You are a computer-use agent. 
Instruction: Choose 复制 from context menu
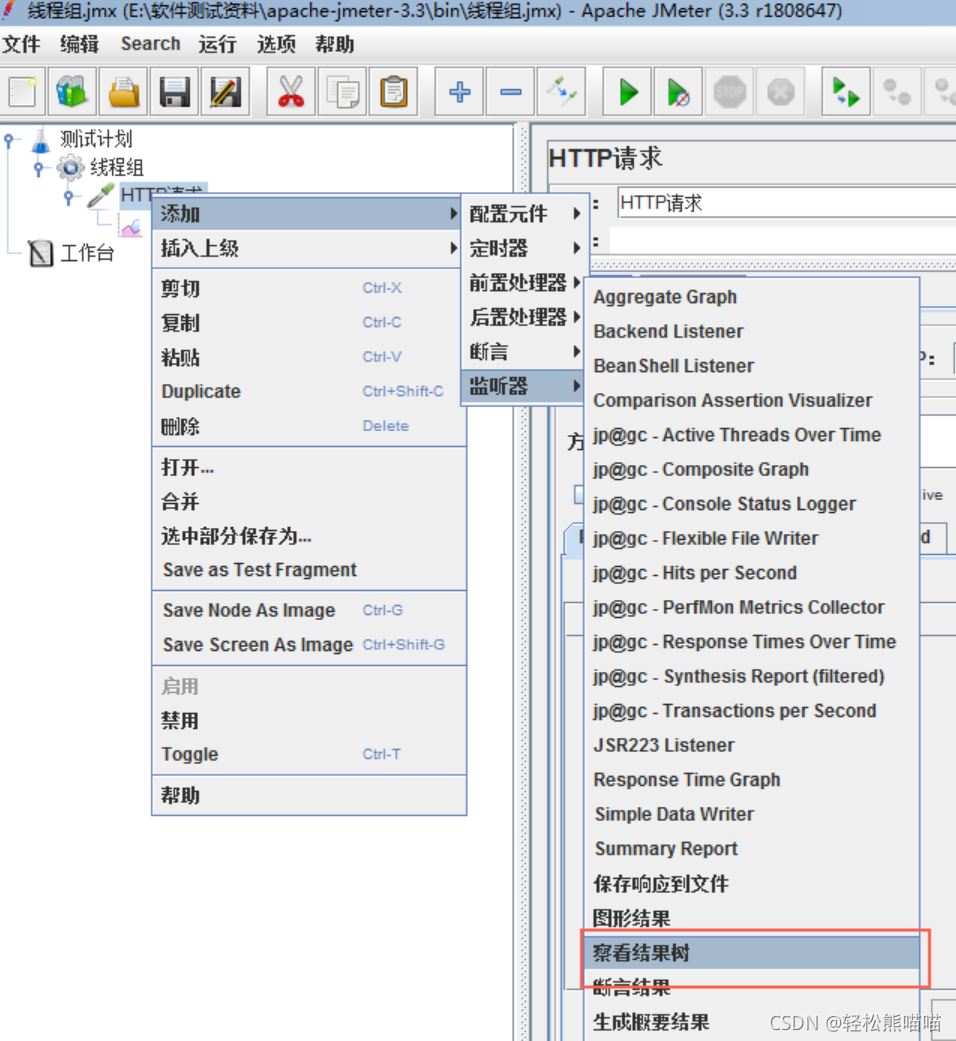coord(308,323)
